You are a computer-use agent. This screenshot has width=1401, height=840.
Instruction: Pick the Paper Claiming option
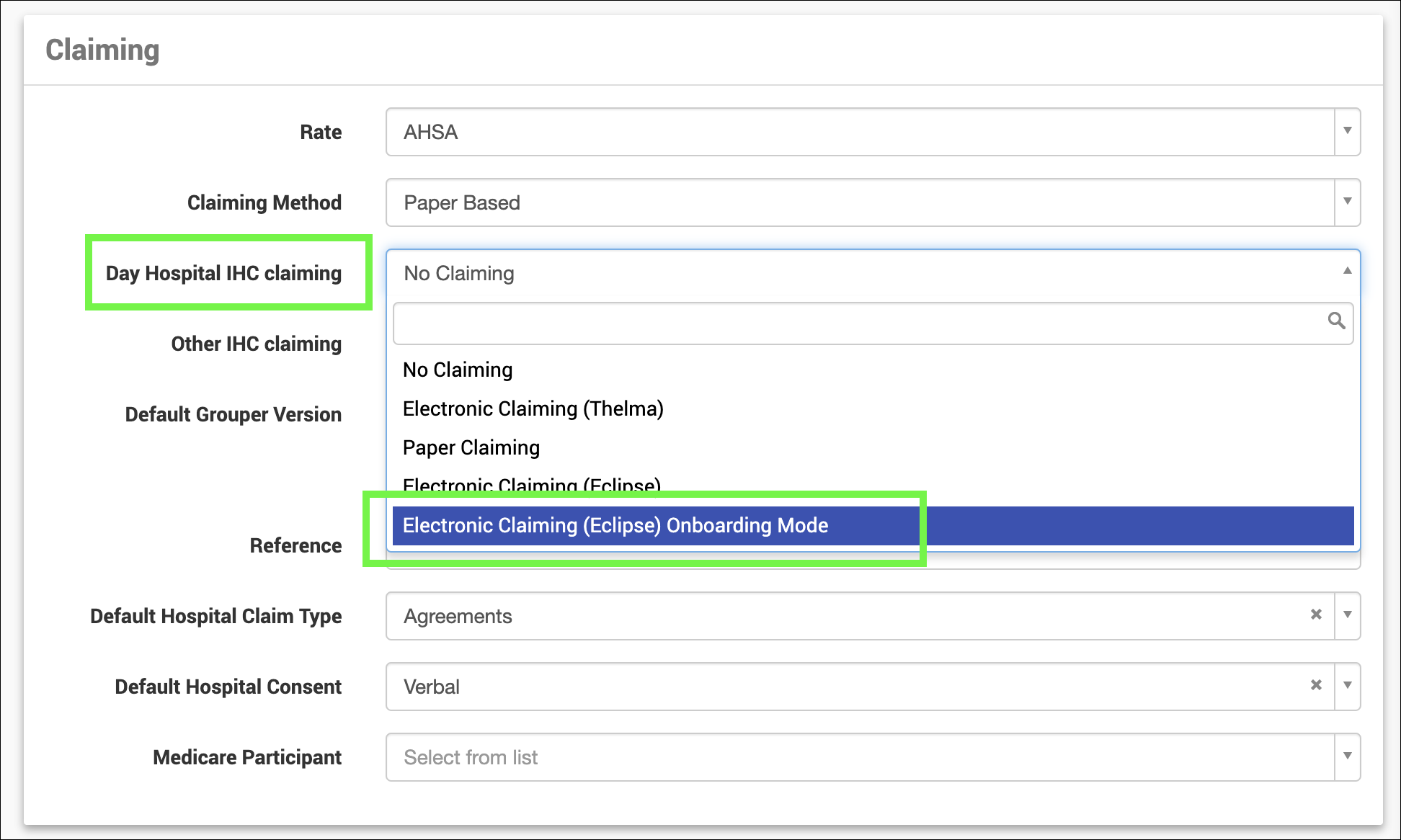[471, 447]
